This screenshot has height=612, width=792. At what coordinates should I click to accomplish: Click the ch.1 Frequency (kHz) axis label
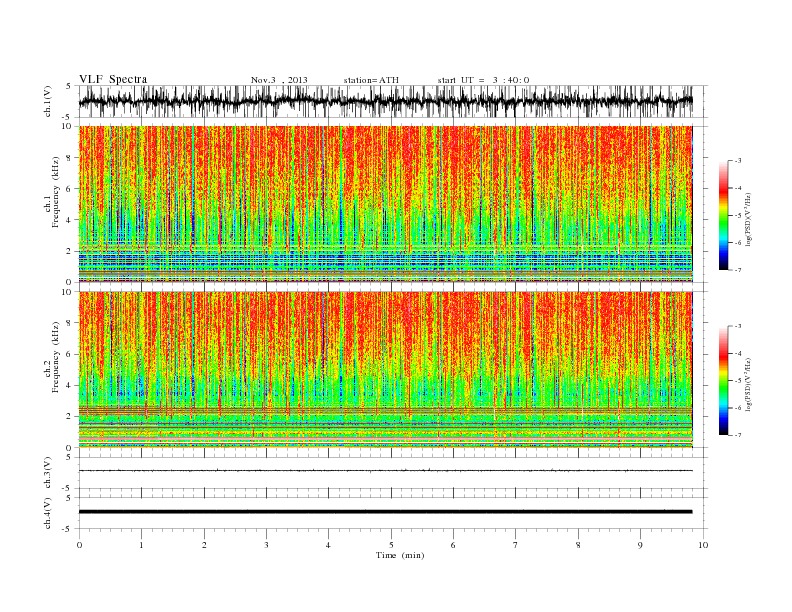(x=52, y=192)
